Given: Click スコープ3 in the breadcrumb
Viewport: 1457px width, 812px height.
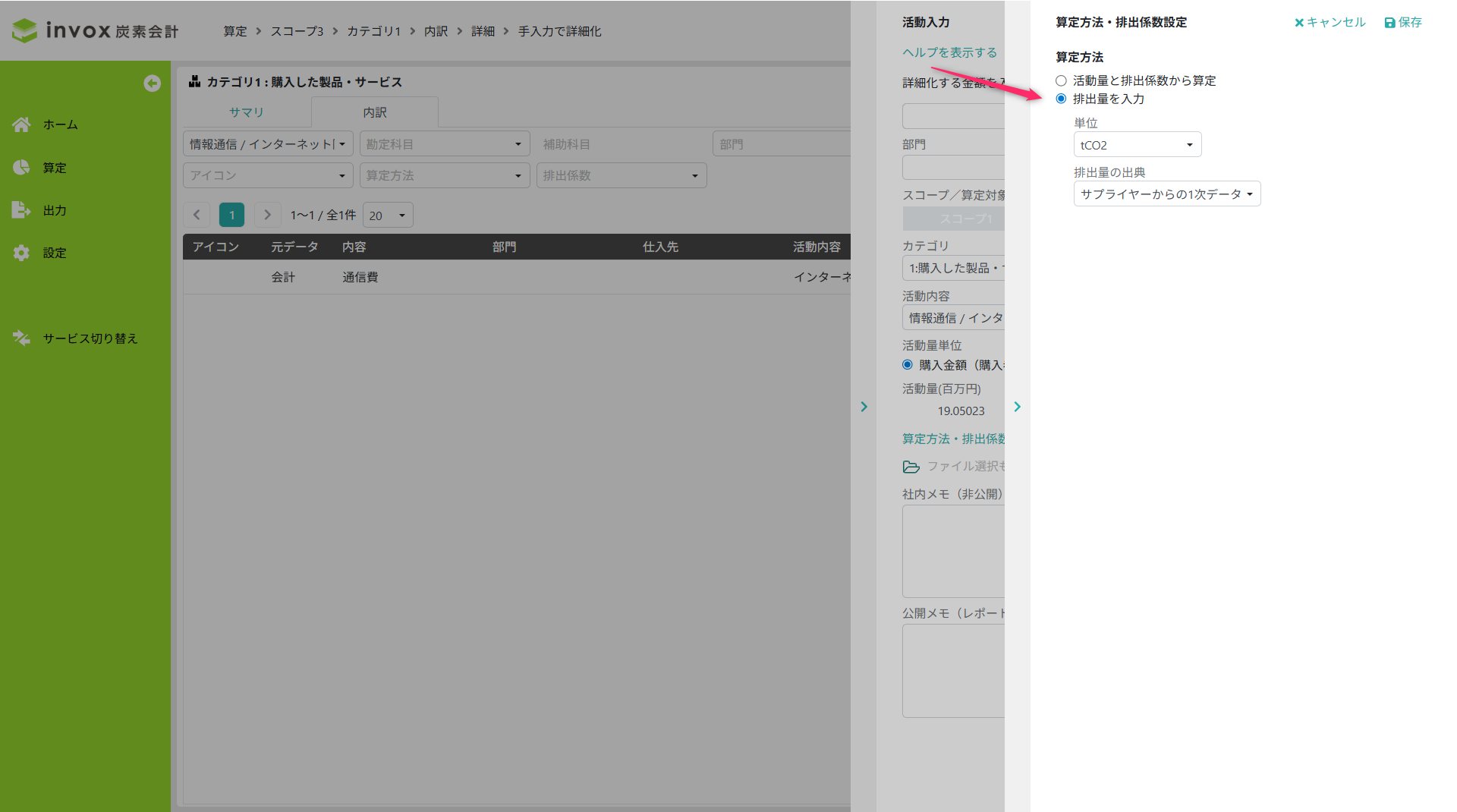Looking at the screenshot, I should (x=297, y=31).
